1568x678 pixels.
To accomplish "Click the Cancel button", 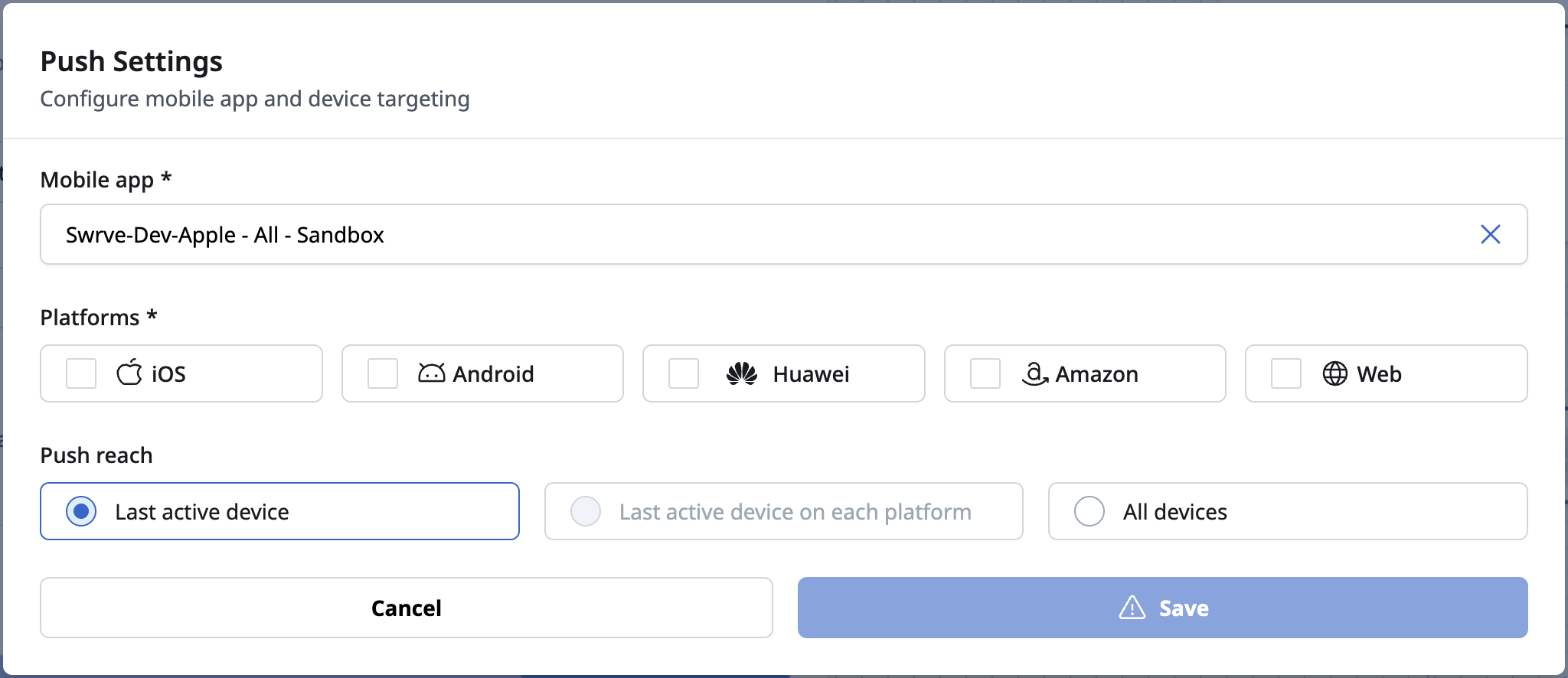I will point(407,608).
